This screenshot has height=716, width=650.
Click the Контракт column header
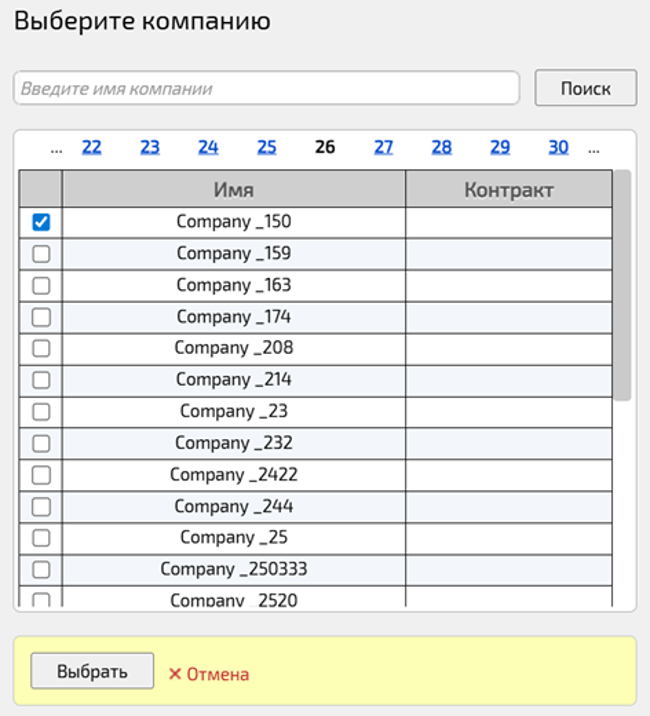click(x=508, y=189)
